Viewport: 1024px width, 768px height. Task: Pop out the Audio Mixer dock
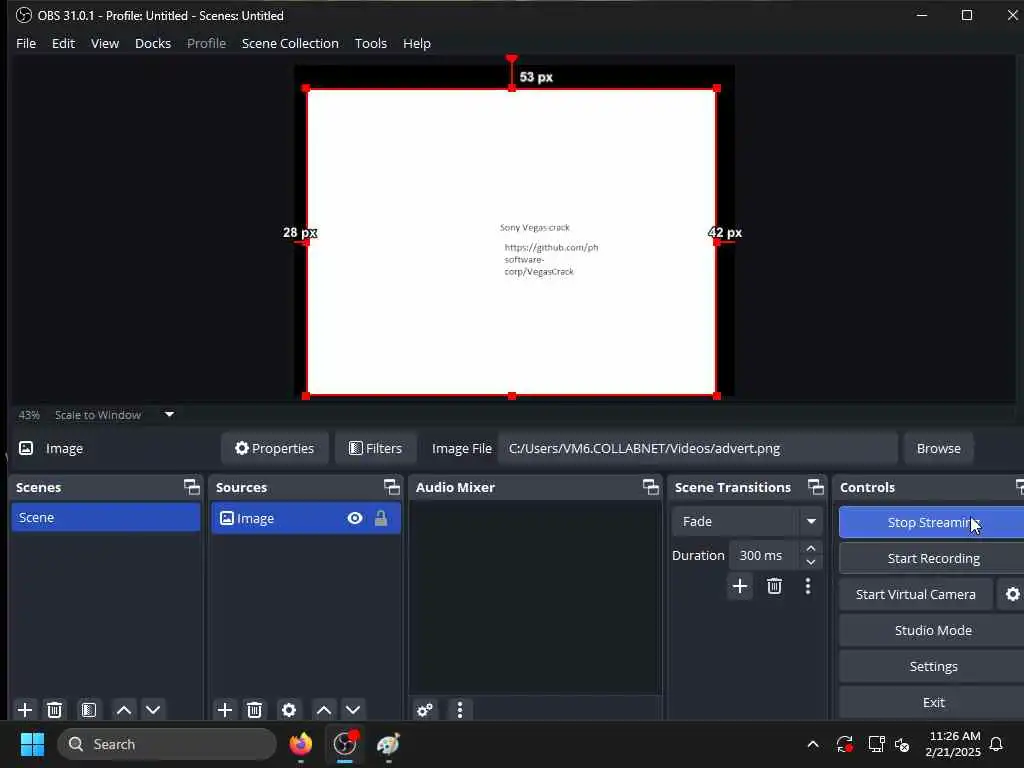[x=650, y=487]
